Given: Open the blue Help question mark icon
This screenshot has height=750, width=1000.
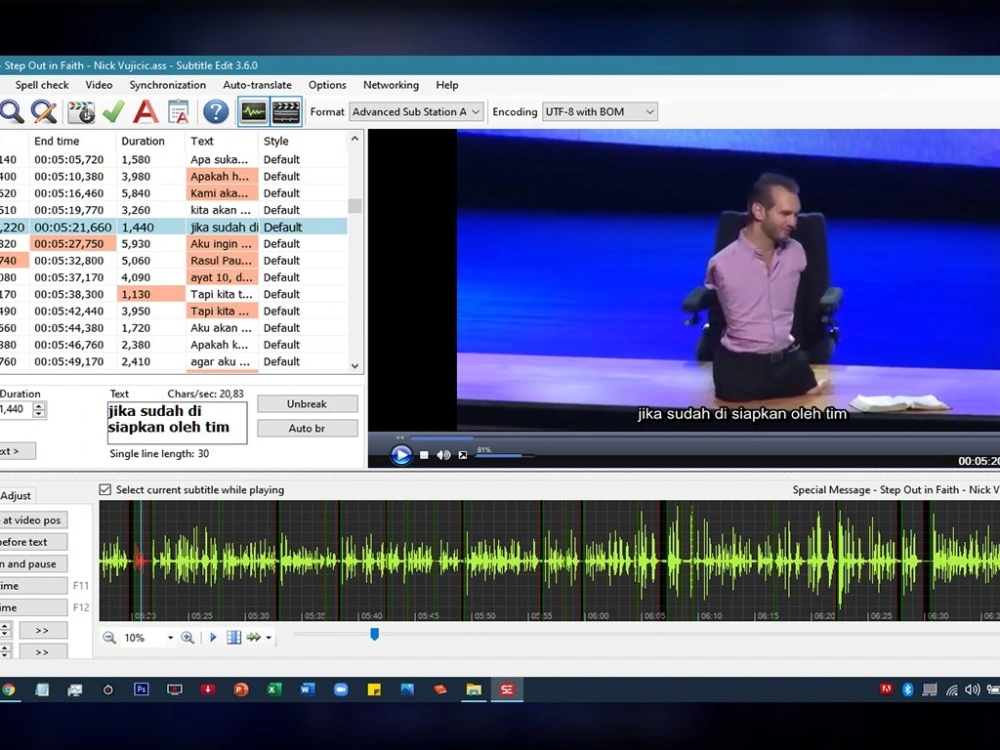Looking at the screenshot, I should pyautogui.click(x=216, y=112).
